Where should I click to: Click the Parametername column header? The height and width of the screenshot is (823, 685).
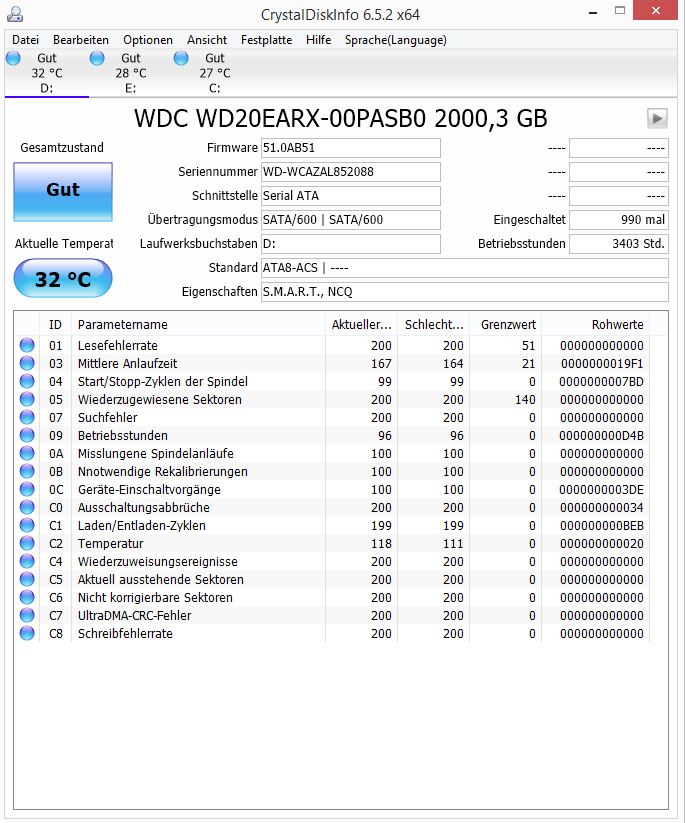point(198,324)
